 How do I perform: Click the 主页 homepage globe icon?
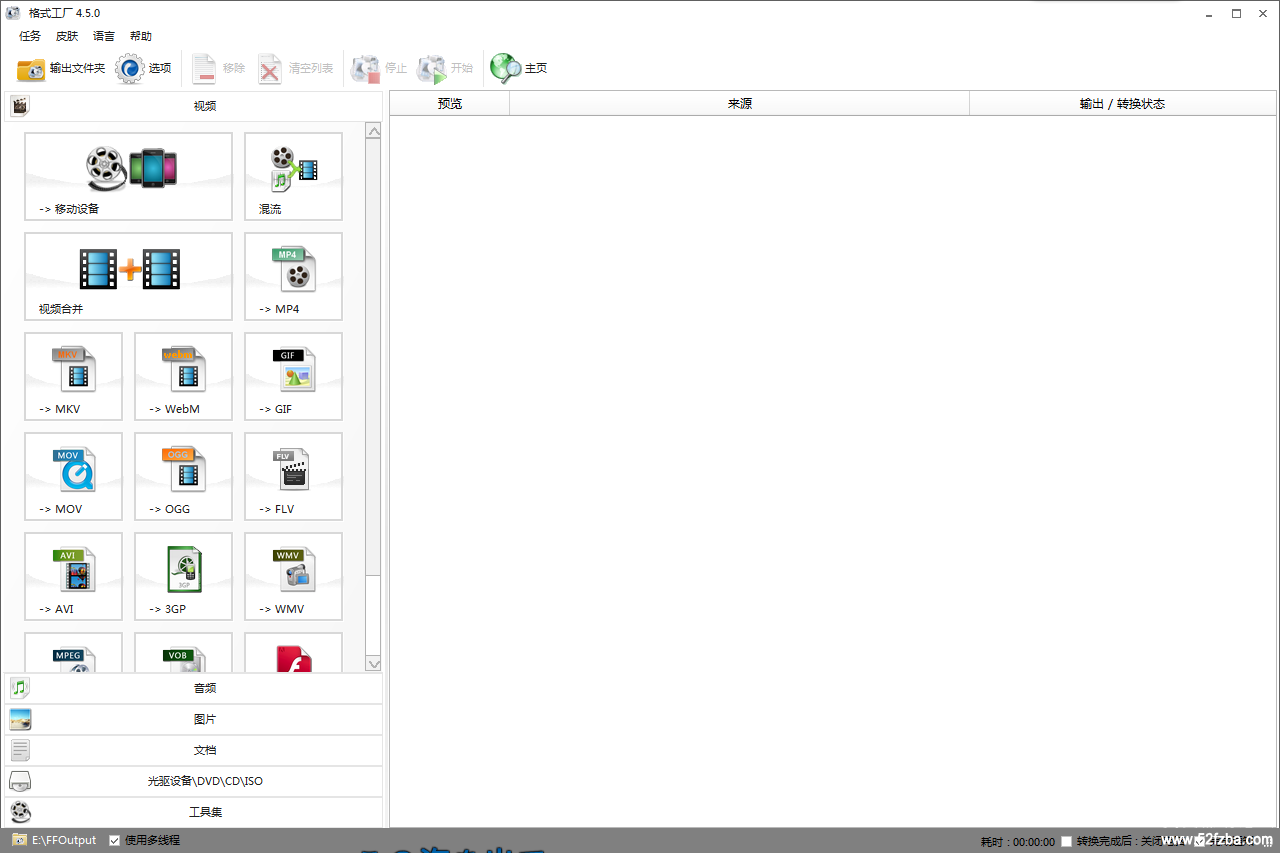[x=506, y=68]
